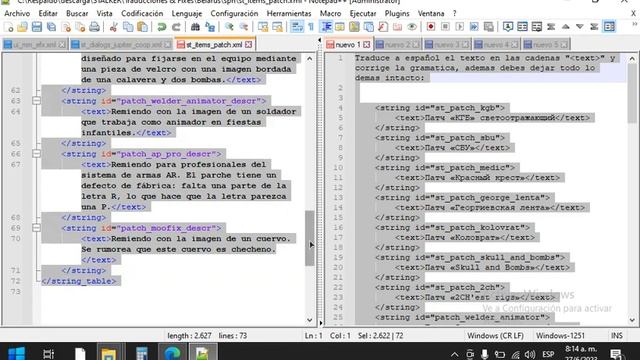The width and height of the screenshot is (640, 360).
Task: Click line number 72 in the left view margin
Action: (16, 281)
